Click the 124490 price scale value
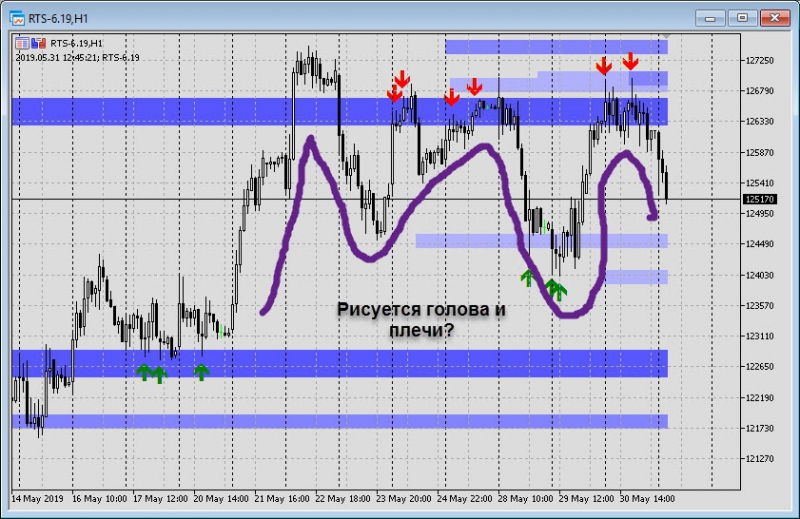Viewport: 800px width, 519px height. pyautogui.click(x=760, y=244)
